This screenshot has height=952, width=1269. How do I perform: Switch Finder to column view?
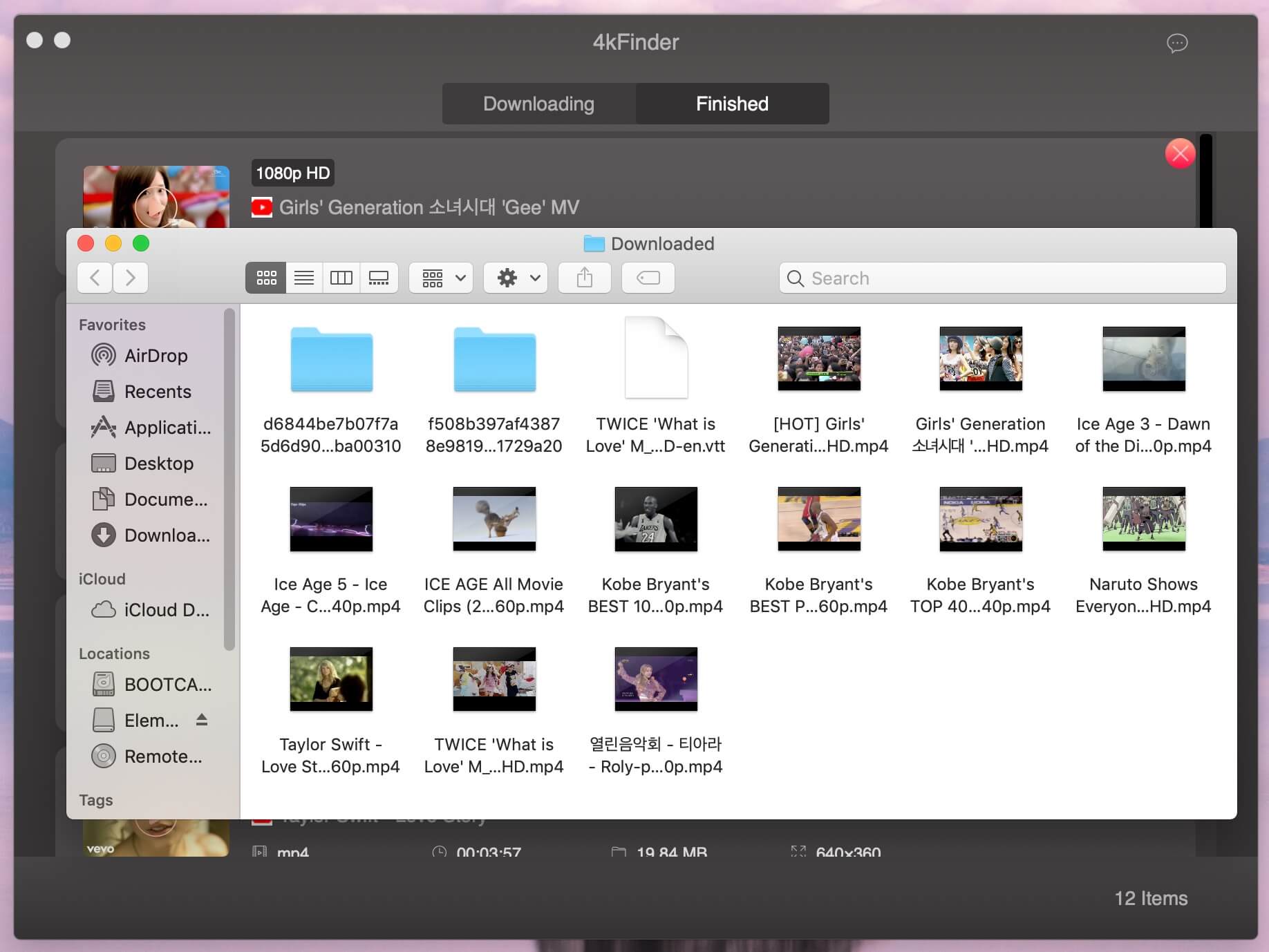click(341, 278)
